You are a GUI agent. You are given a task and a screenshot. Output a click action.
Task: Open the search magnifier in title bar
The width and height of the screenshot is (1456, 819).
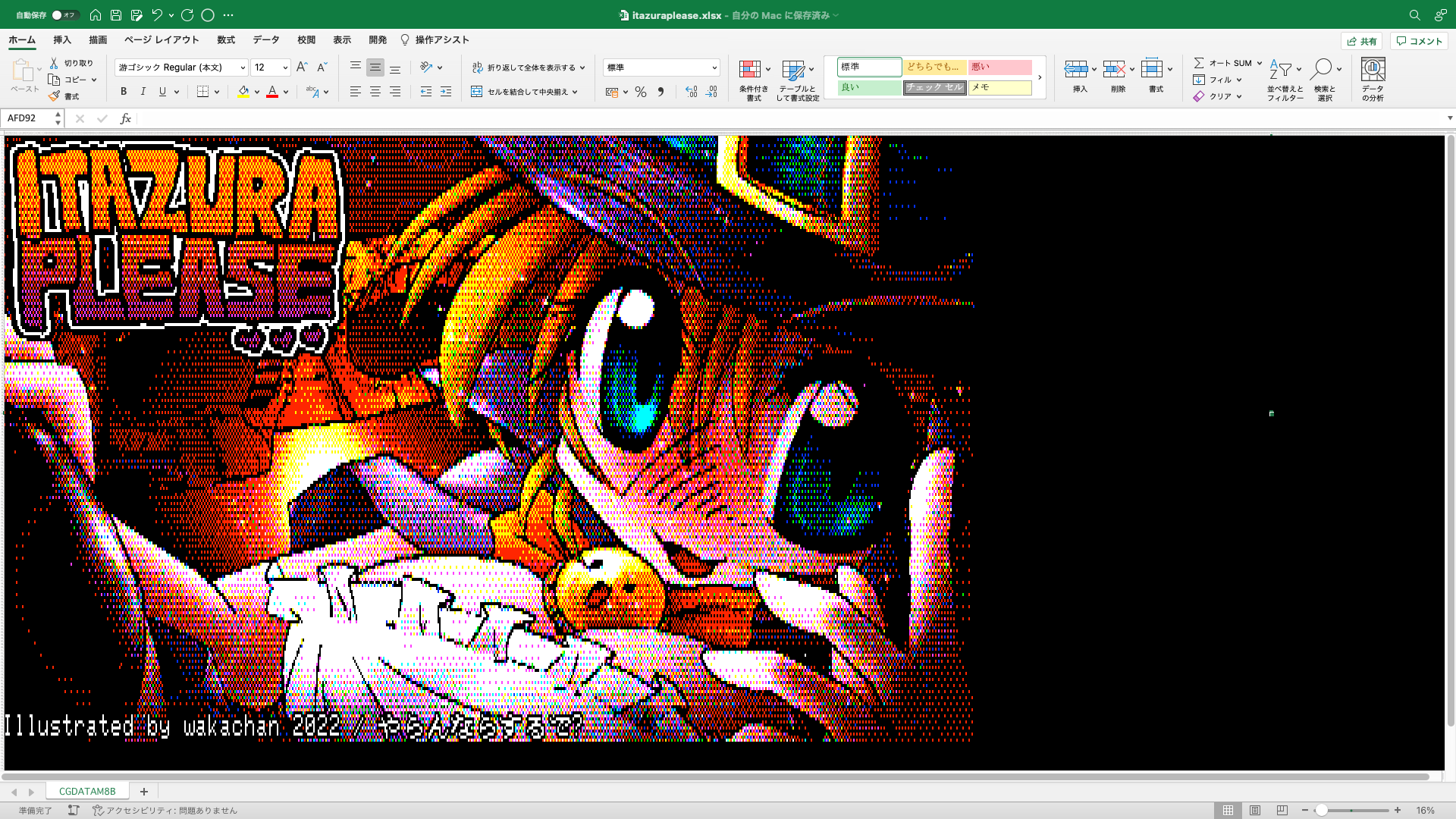click(x=1414, y=14)
